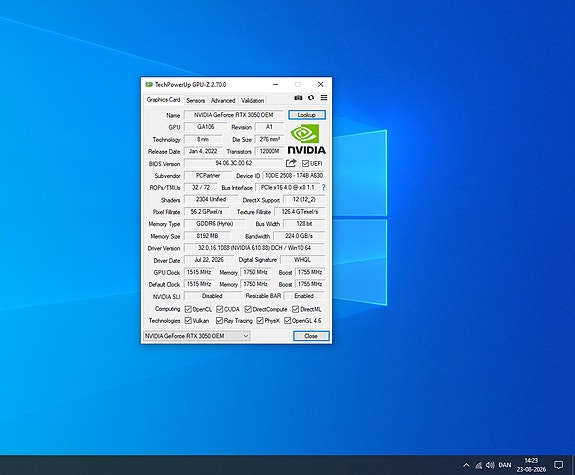Click the refresh icon in GPU-Z
575x475 pixels.
(311, 98)
